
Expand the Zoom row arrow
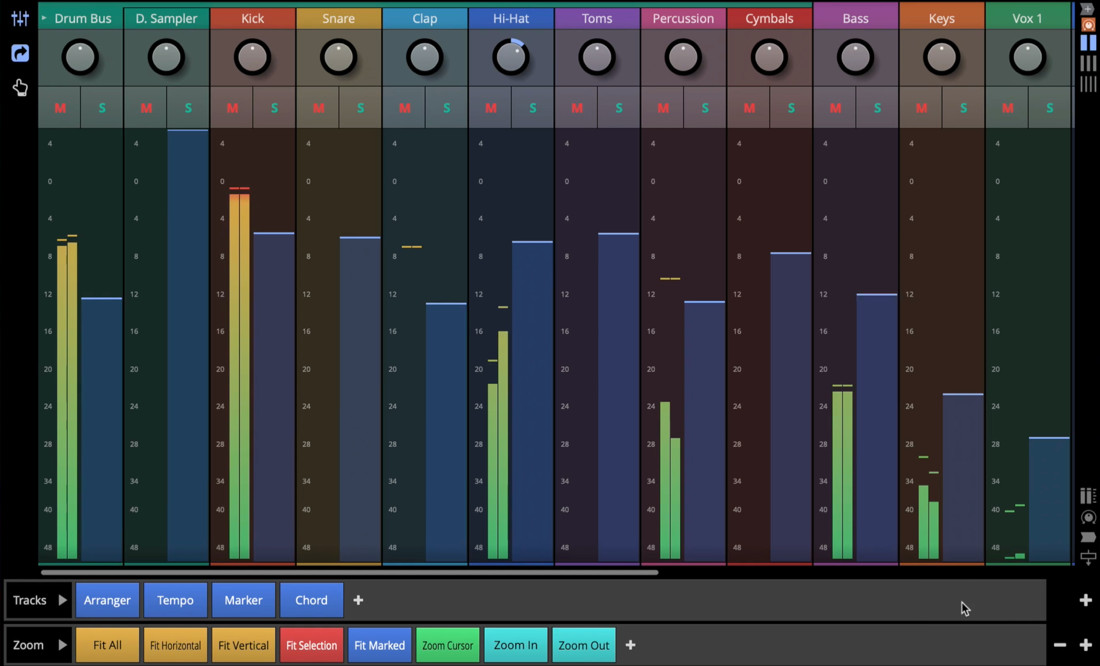click(x=62, y=645)
